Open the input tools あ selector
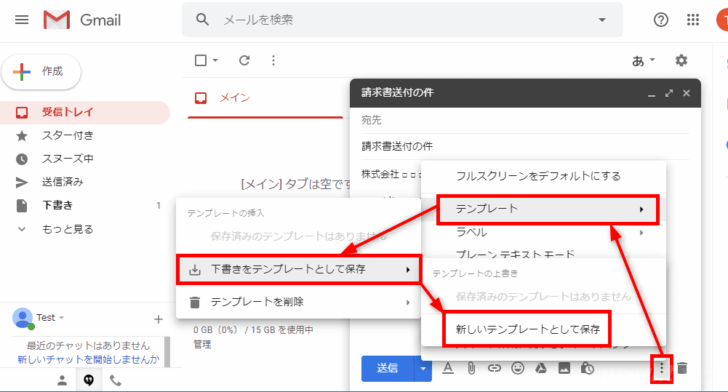Screen dimensions: 728x392 tap(643, 60)
